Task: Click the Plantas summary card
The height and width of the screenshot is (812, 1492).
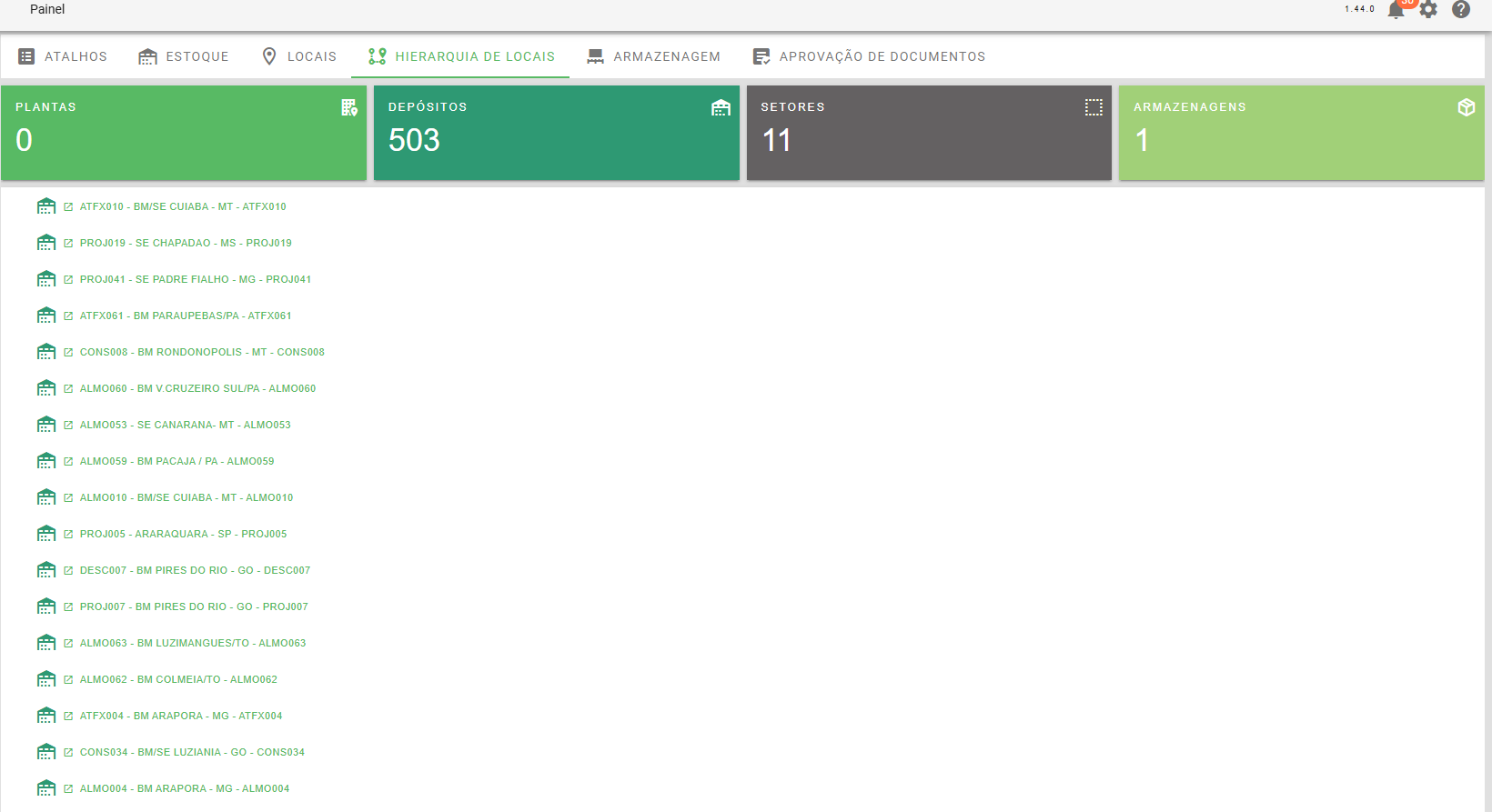Action: coord(184,133)
